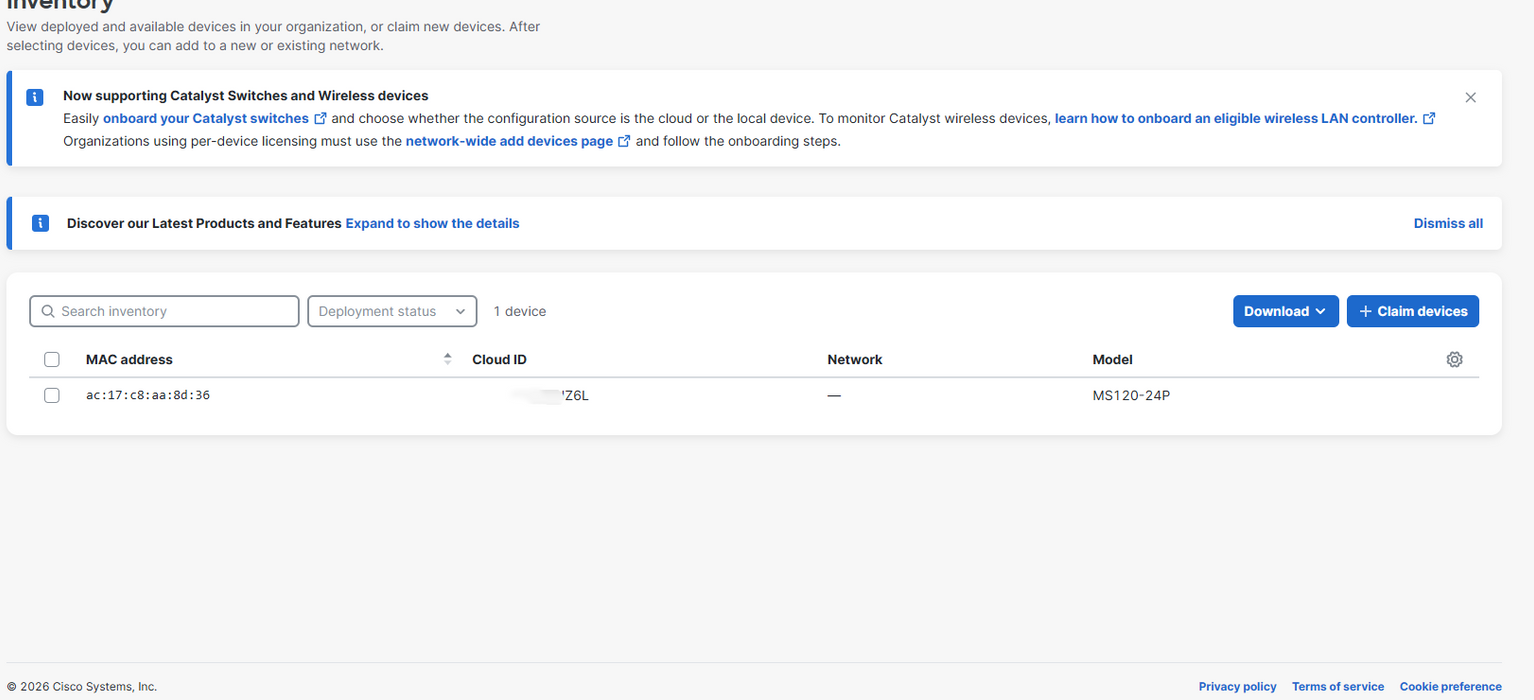Open table column settings gear

1454,359
